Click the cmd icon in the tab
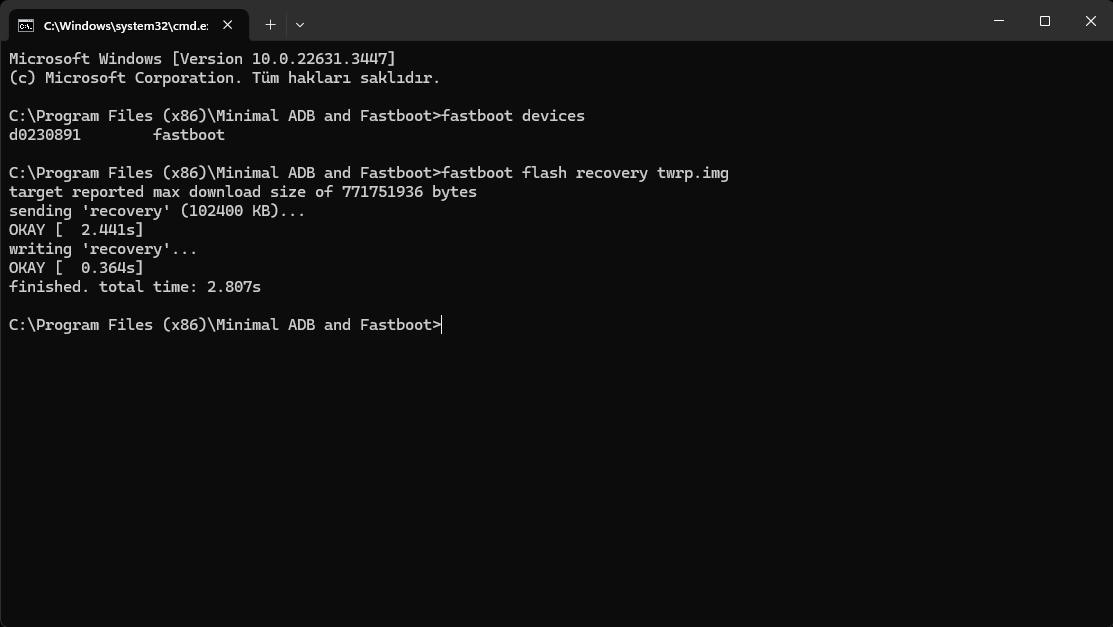This screenshot has height=627, width=1113. 26,24
